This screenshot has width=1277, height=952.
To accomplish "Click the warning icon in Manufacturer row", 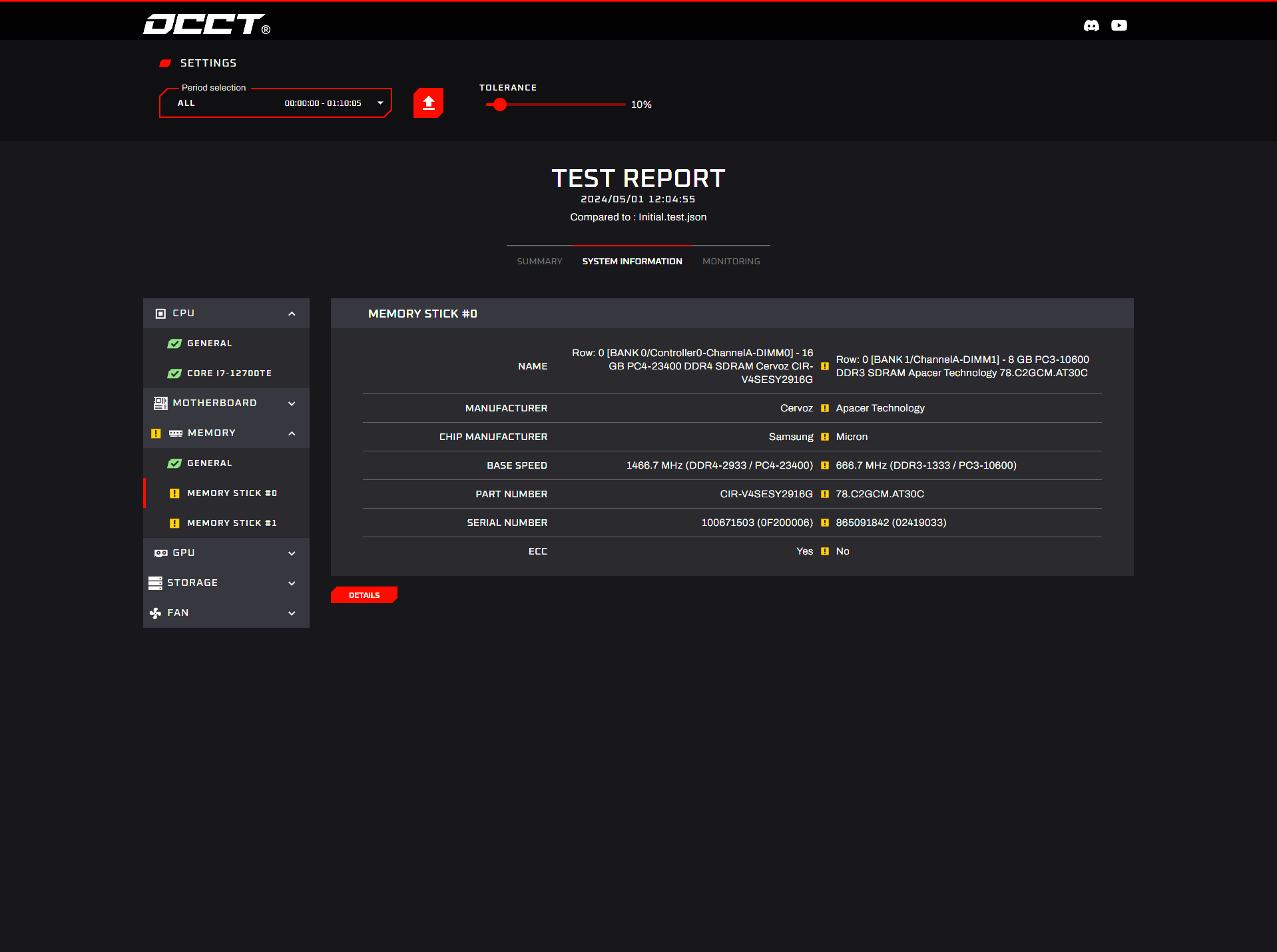I will pos(825,408).
